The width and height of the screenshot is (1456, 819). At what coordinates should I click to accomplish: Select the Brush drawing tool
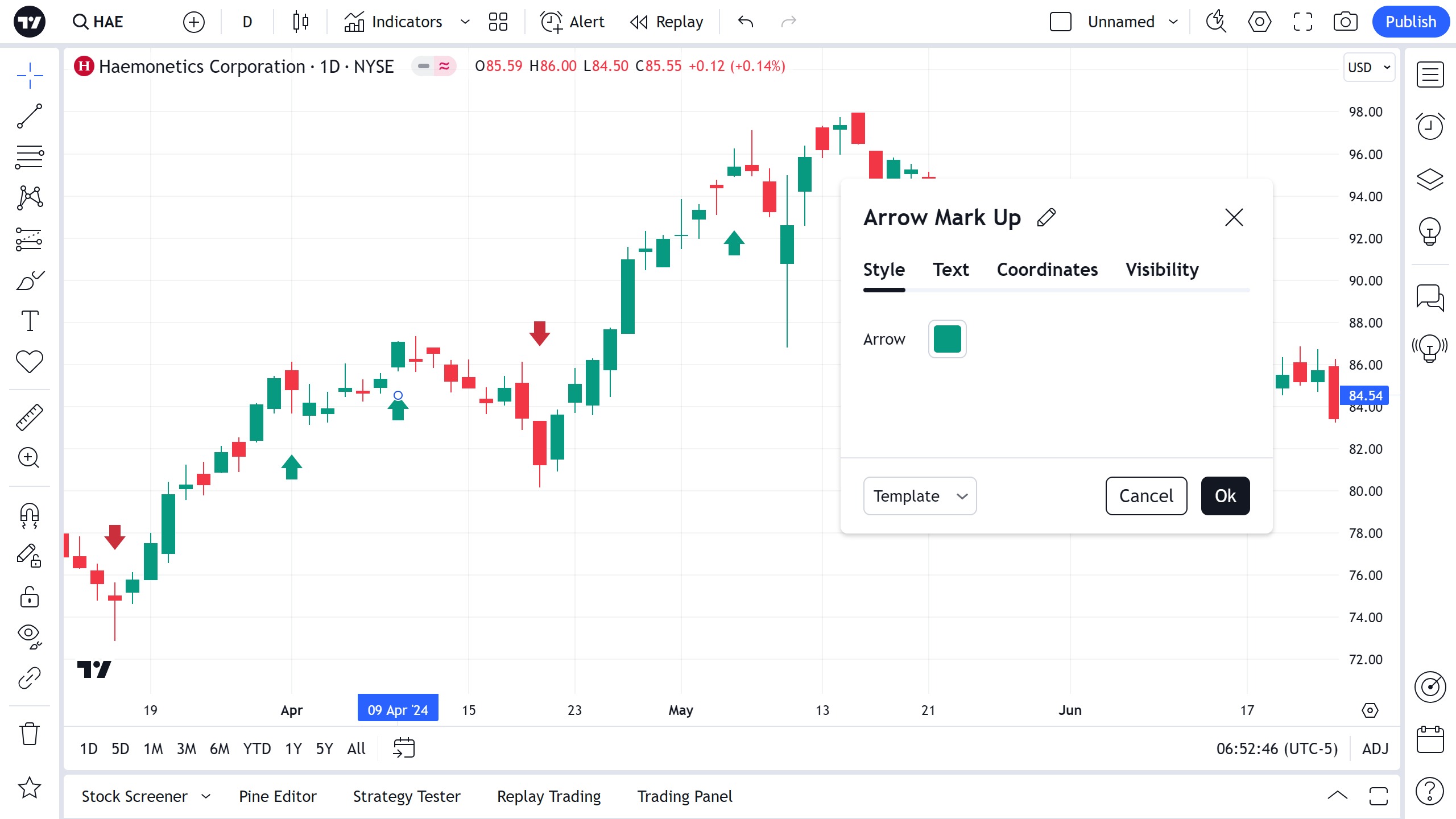(30, 280)
